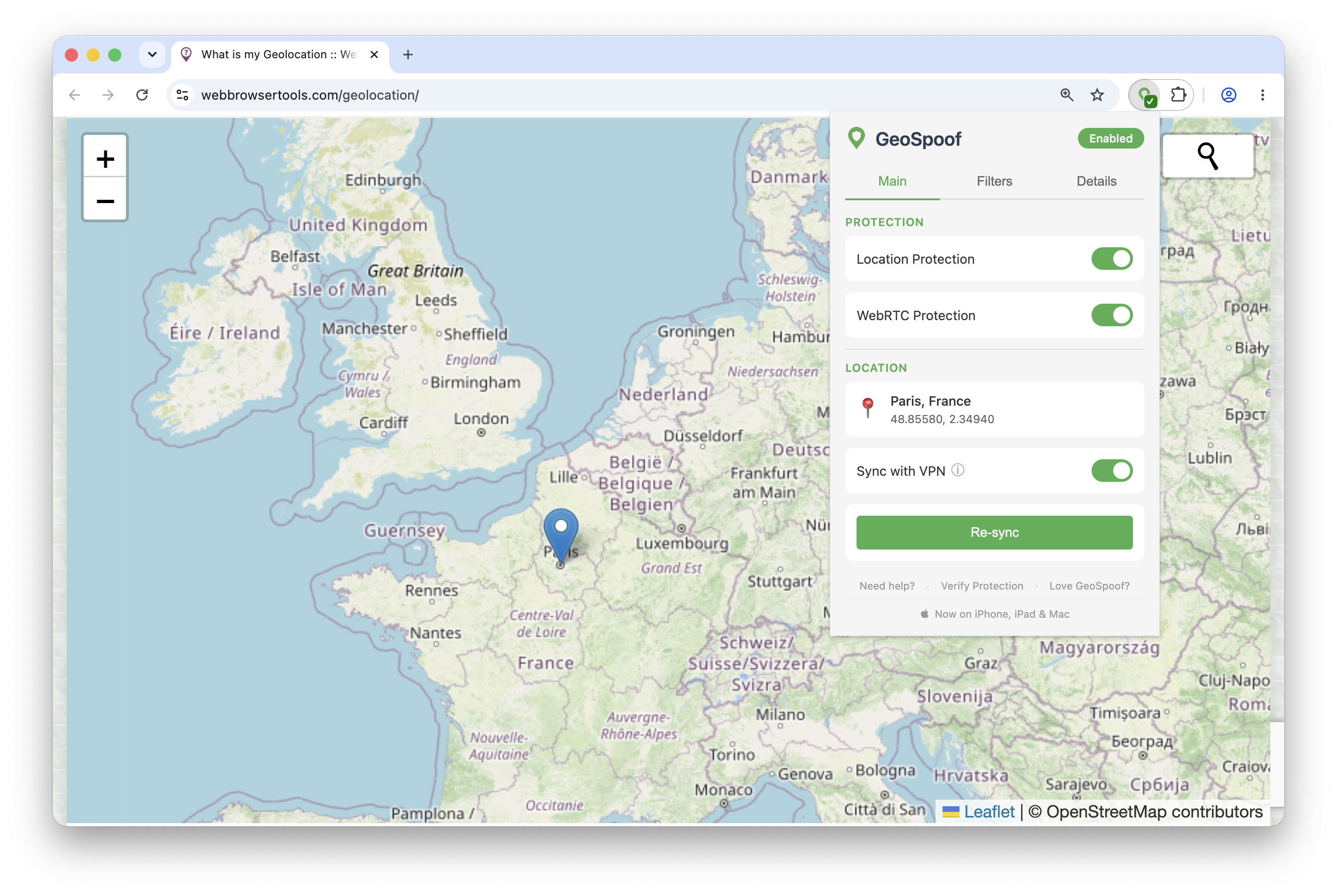The height and width of the screenshot is (896, 1337).
Task: Click the Groningen label on the map
Action: pos(696,331)
